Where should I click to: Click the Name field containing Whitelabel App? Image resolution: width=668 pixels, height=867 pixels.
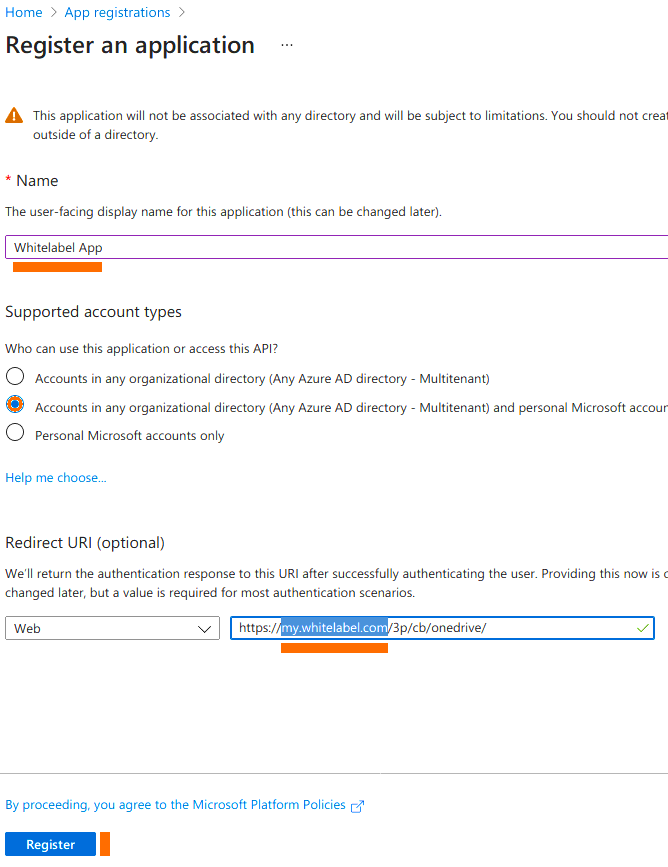tap(330, 248)
